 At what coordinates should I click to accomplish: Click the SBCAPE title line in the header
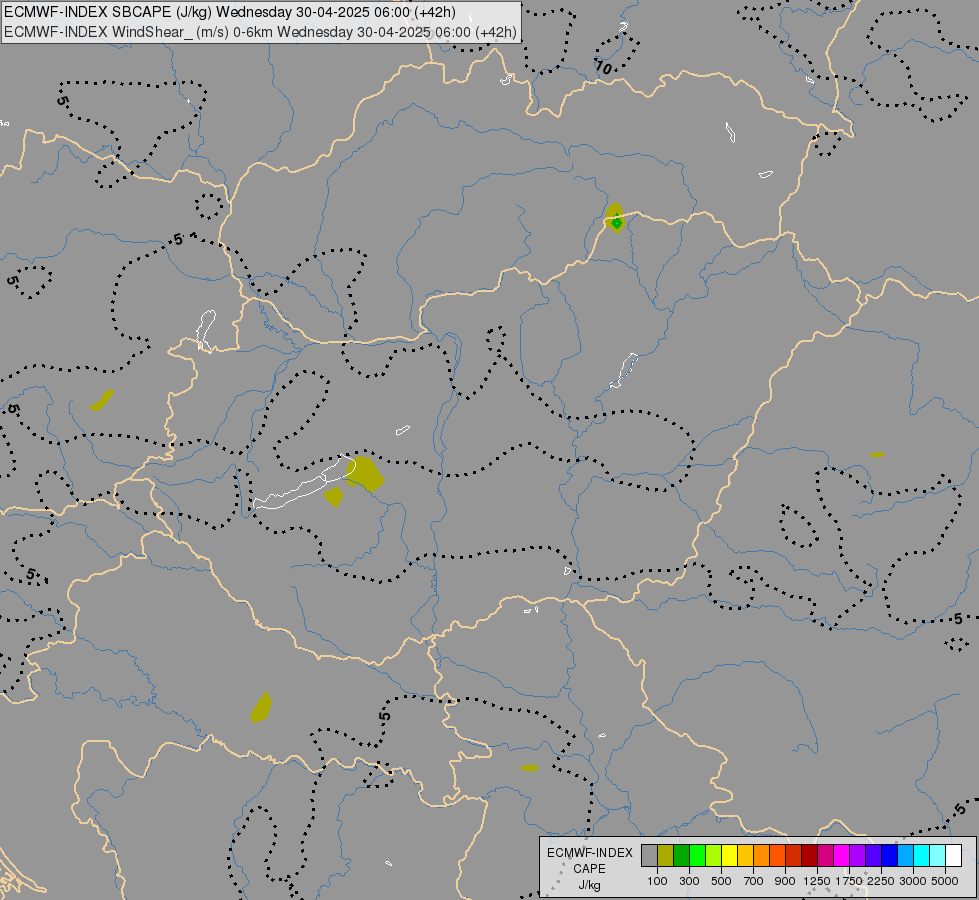coord(230,12)
